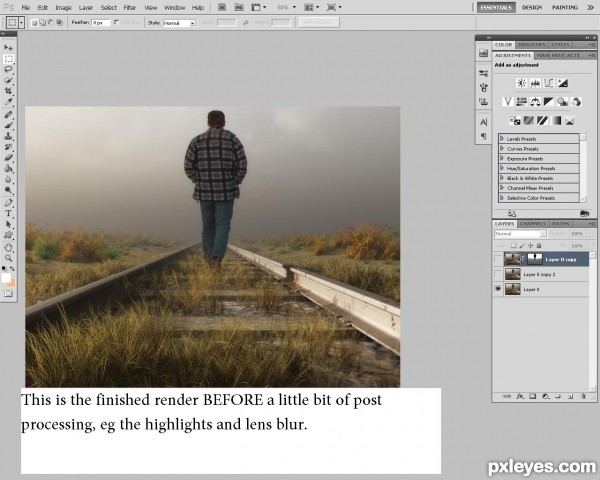Expand Channel Mixer Presets
600x480 pixels.
[502, 188]
